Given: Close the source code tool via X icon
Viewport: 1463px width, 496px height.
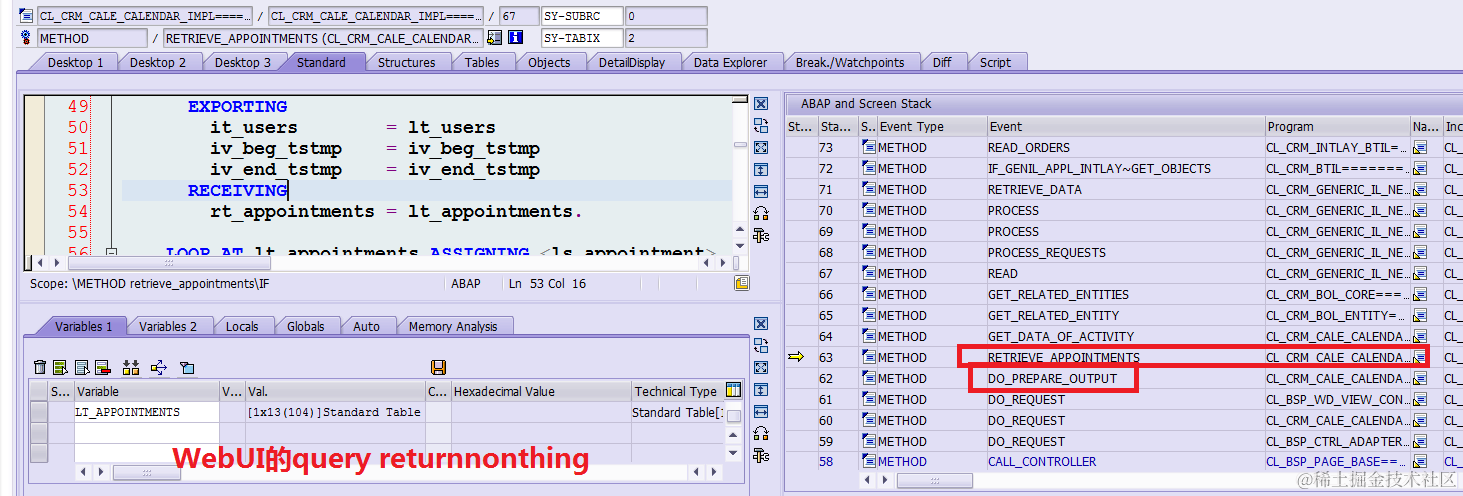Looking at the screenshot, I should coord(761,104).
